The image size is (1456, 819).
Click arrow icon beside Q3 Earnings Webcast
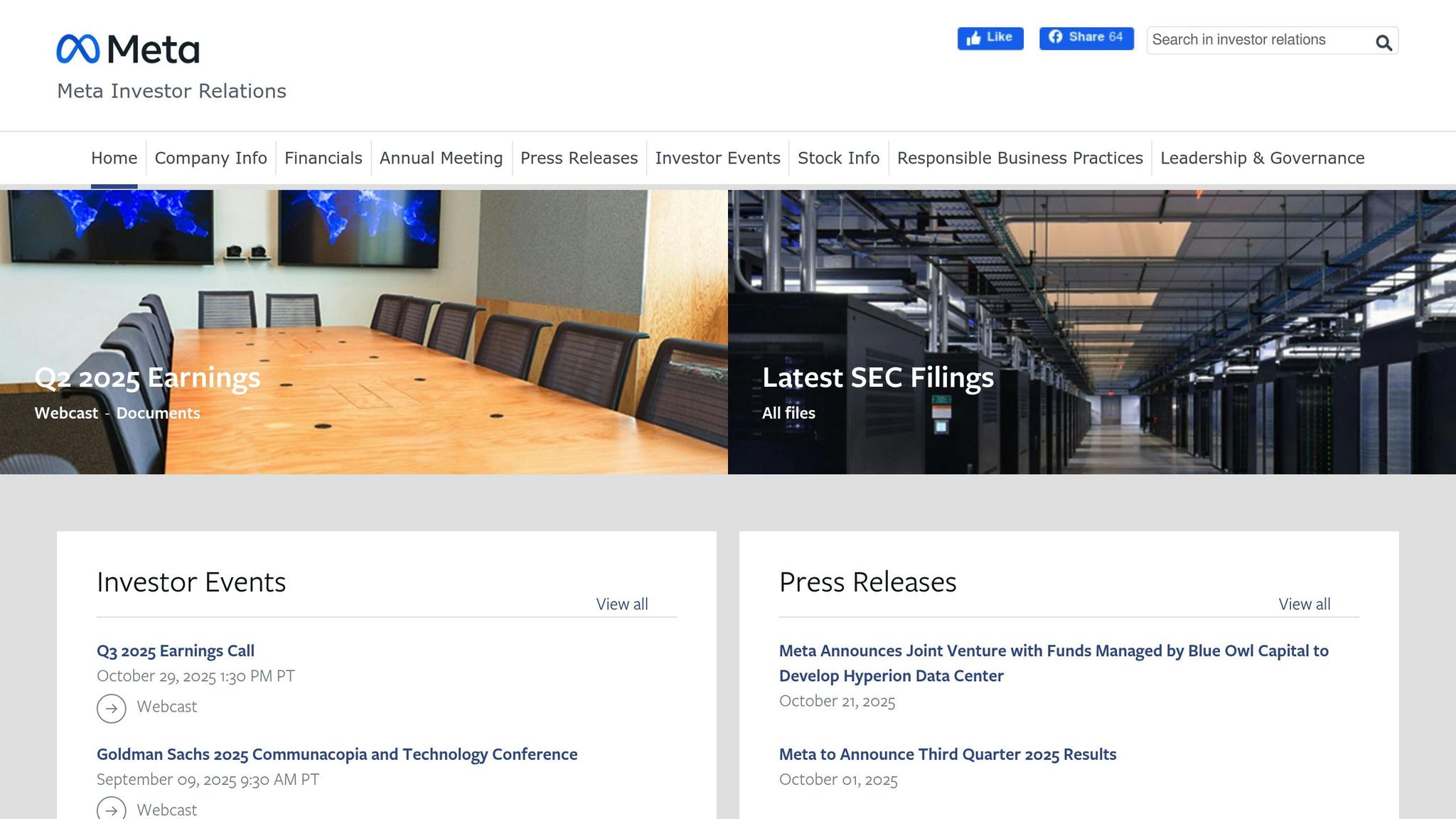[x=112, y=708]
